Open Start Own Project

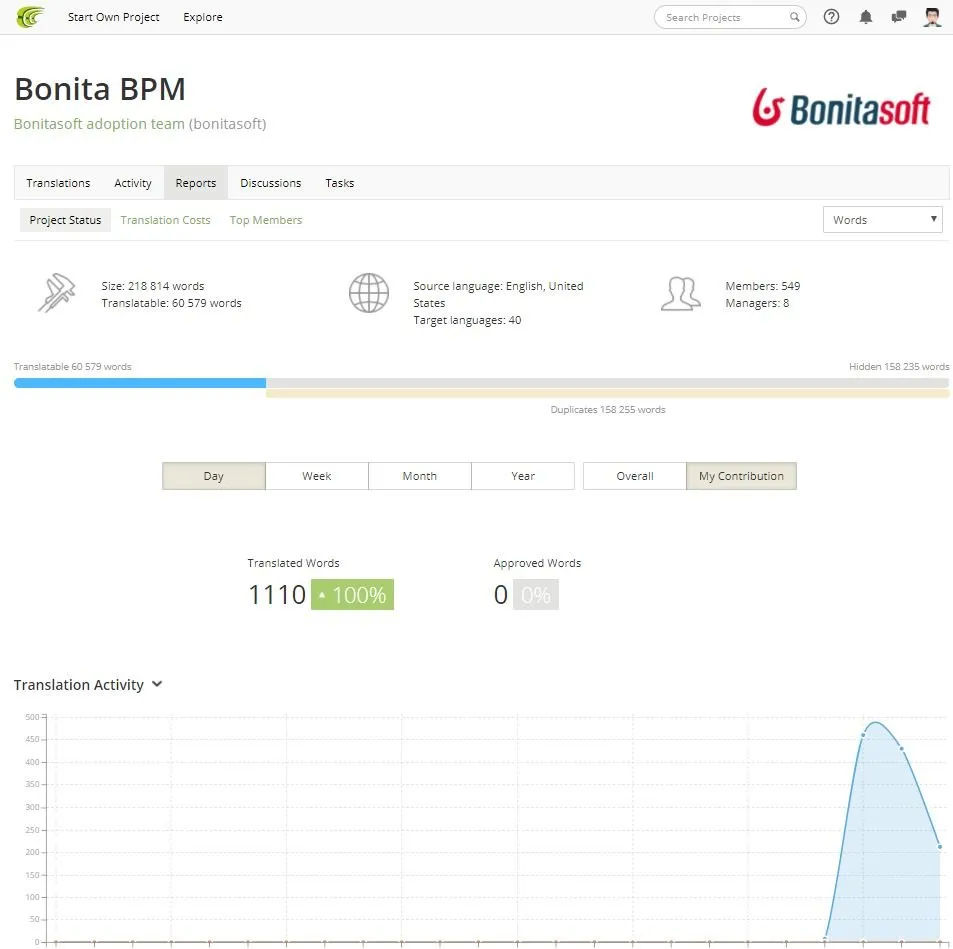[114, 17]
